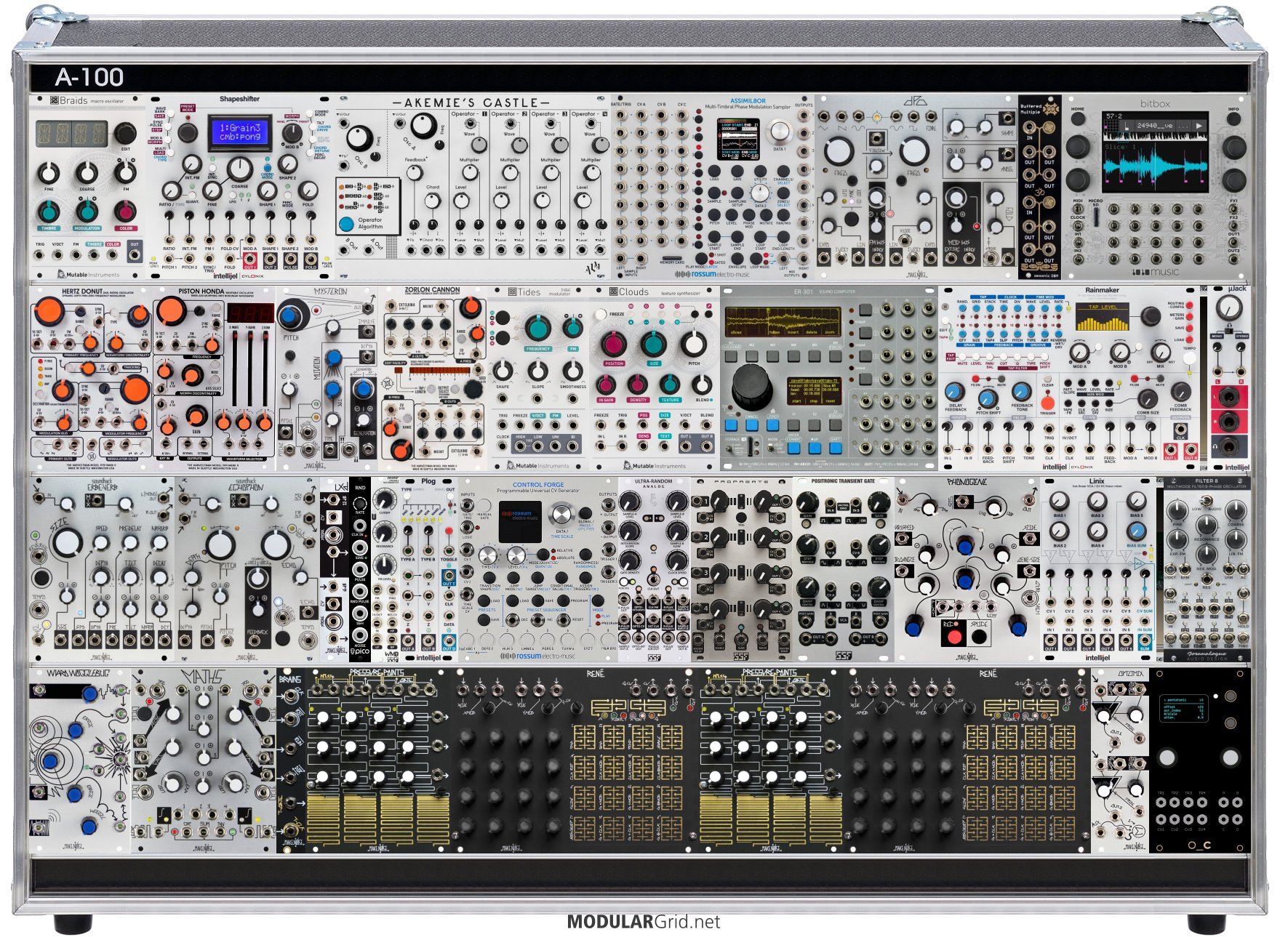Select the Positronic Transient Gate module

[x=843, y=569]
